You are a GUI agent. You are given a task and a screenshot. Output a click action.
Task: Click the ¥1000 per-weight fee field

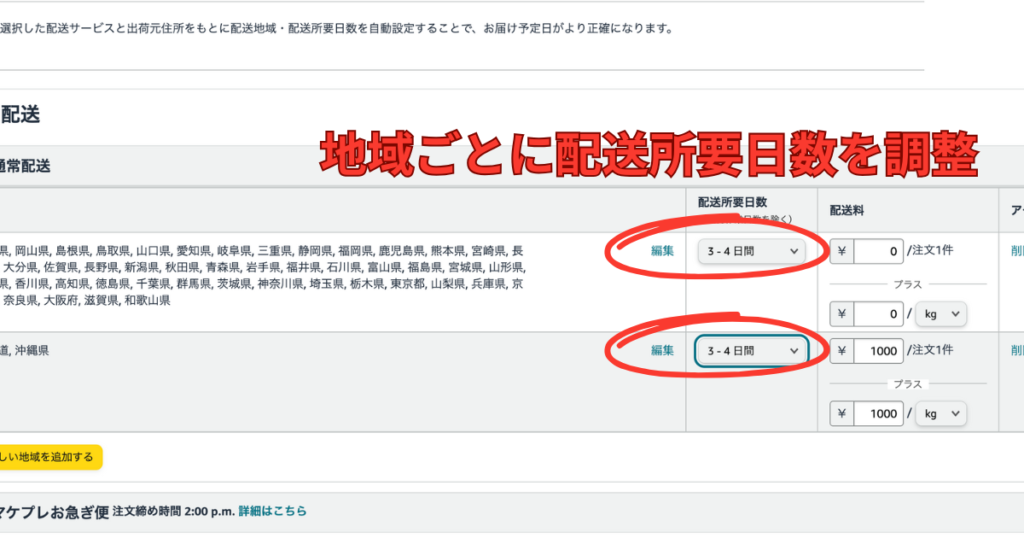[877, 413]
